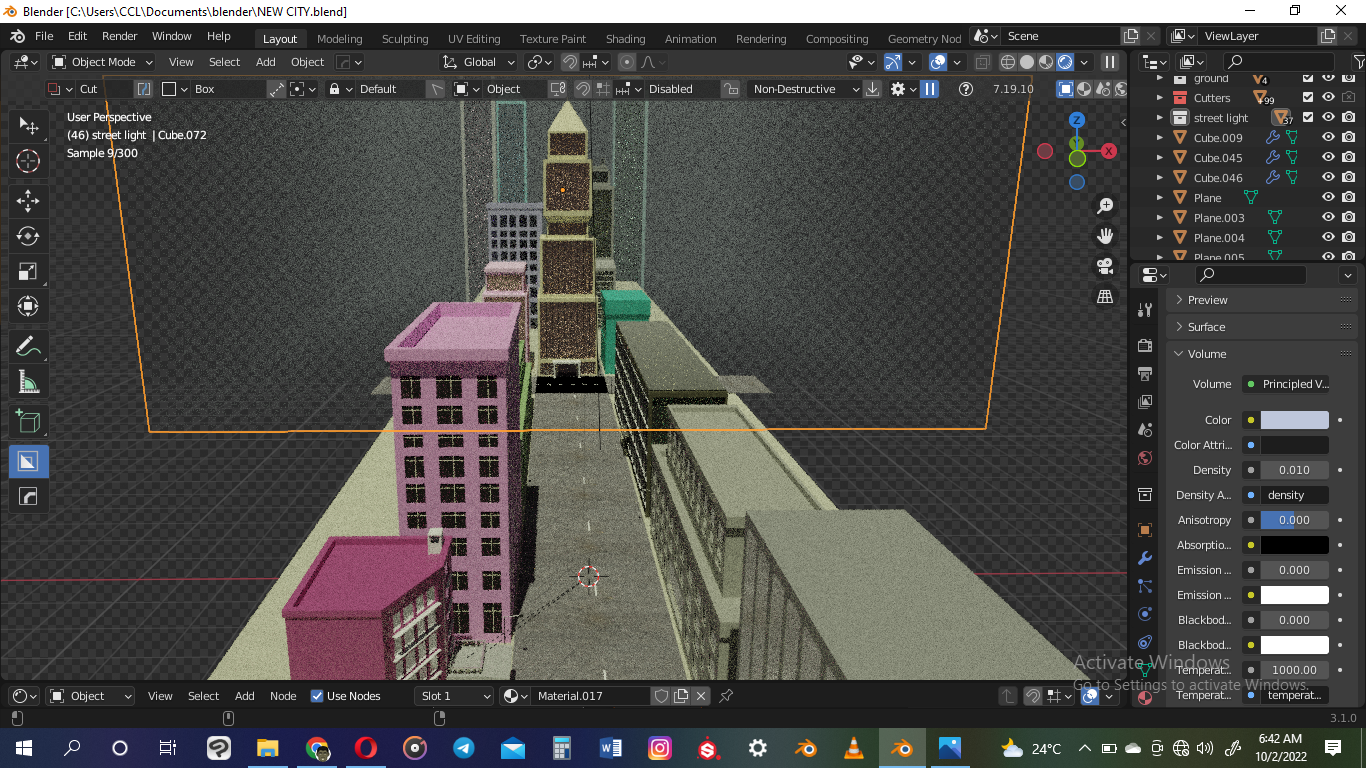Select the Rotate tool
The height and width of the screenshot is (768, 1366).
pos(28,236)
